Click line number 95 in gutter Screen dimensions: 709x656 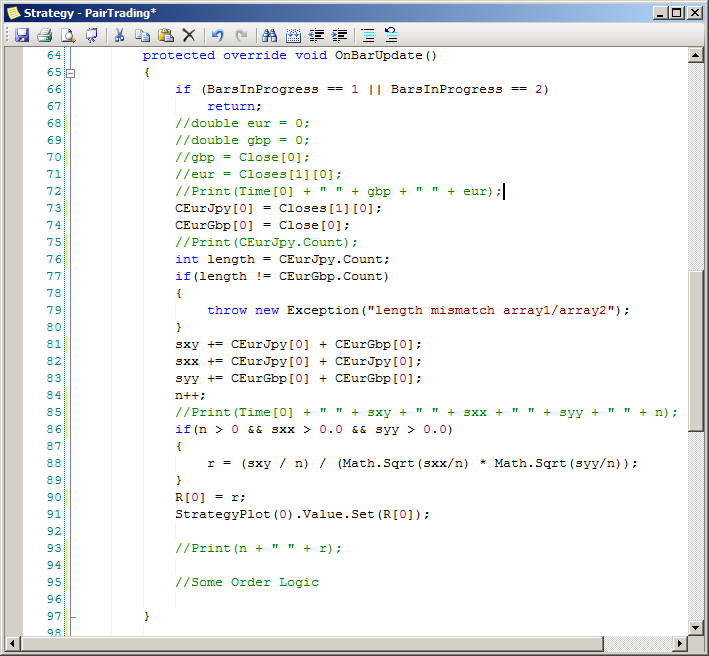tap(54, 582)
